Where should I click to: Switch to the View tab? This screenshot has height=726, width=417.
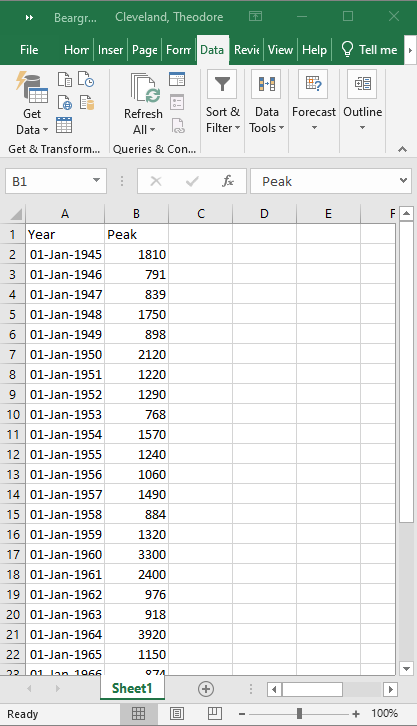pyautogui.click(x=280, y=50)
